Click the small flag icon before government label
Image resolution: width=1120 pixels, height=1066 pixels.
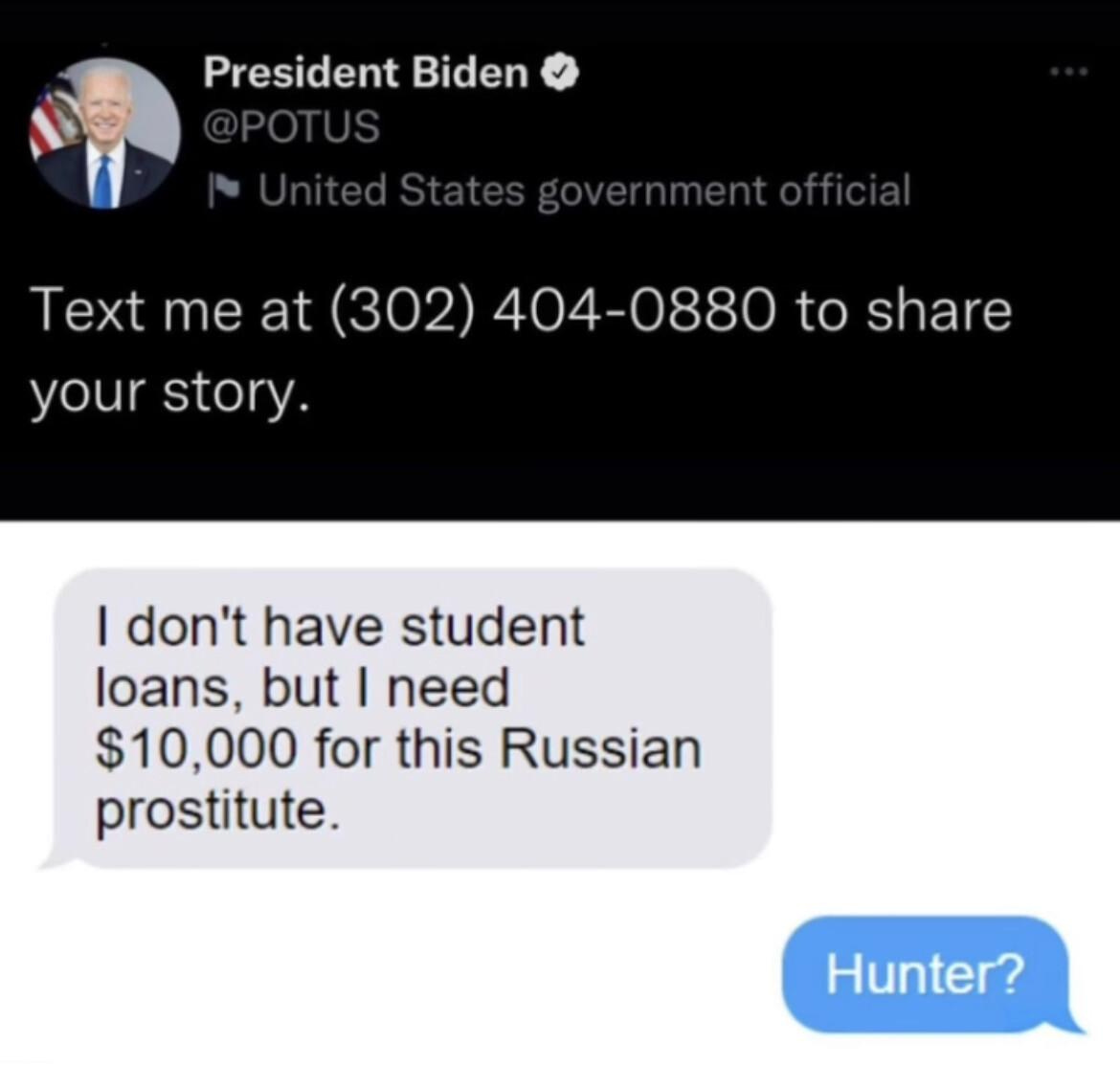pyautogui.click(x=224, y=189)
